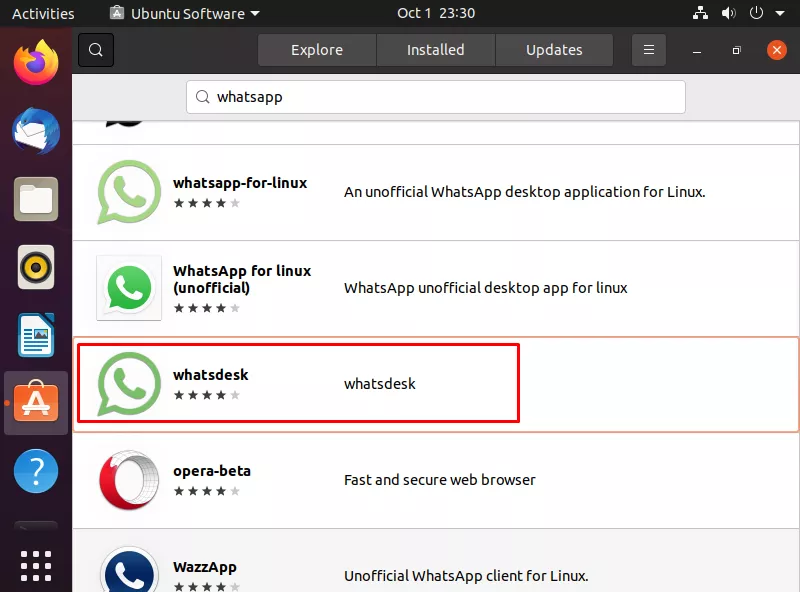Click the whatsapp-for-linux app icon
Screen dimensions: 800x592
129,192
